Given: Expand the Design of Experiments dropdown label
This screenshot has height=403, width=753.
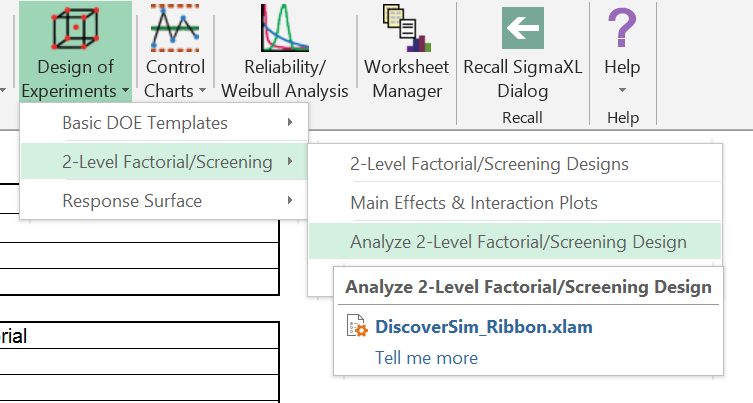Looking at the screenshot, I should pyautogui.click(x=76, y=79).
